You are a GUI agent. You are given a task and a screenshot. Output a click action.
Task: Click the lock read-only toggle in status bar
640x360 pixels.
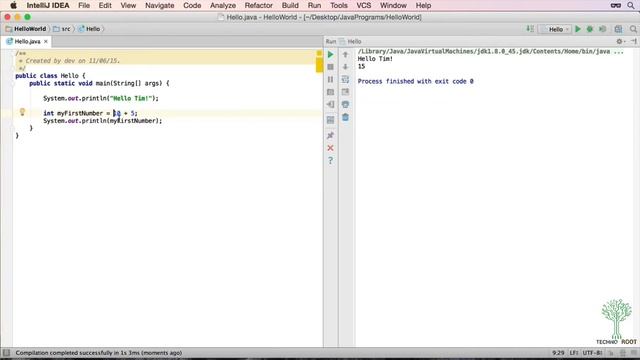click(611, 353)
